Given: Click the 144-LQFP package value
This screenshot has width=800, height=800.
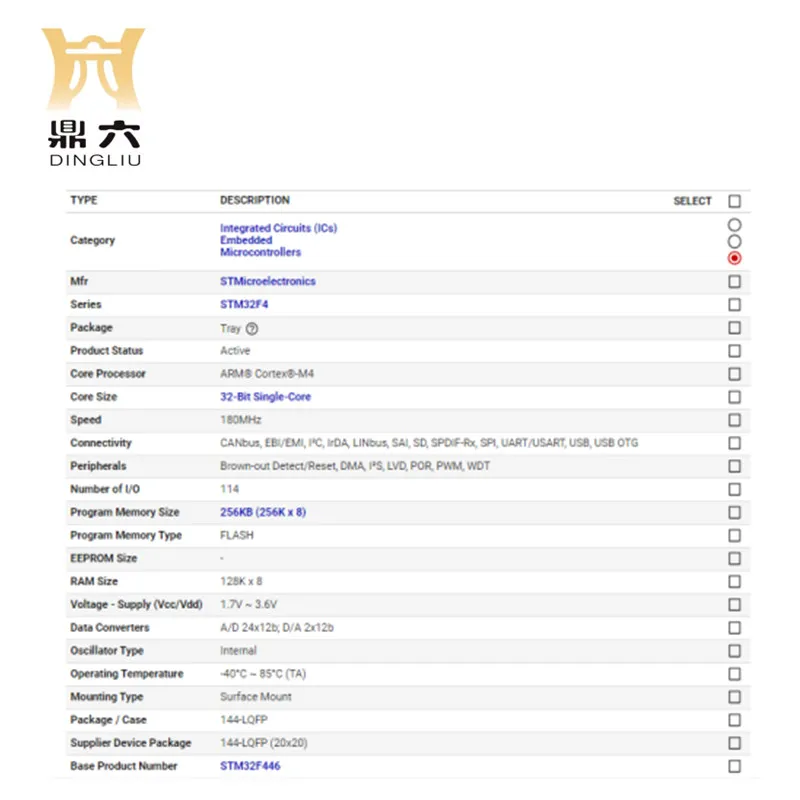Looking at the screenshot, I should pos(244,719).
